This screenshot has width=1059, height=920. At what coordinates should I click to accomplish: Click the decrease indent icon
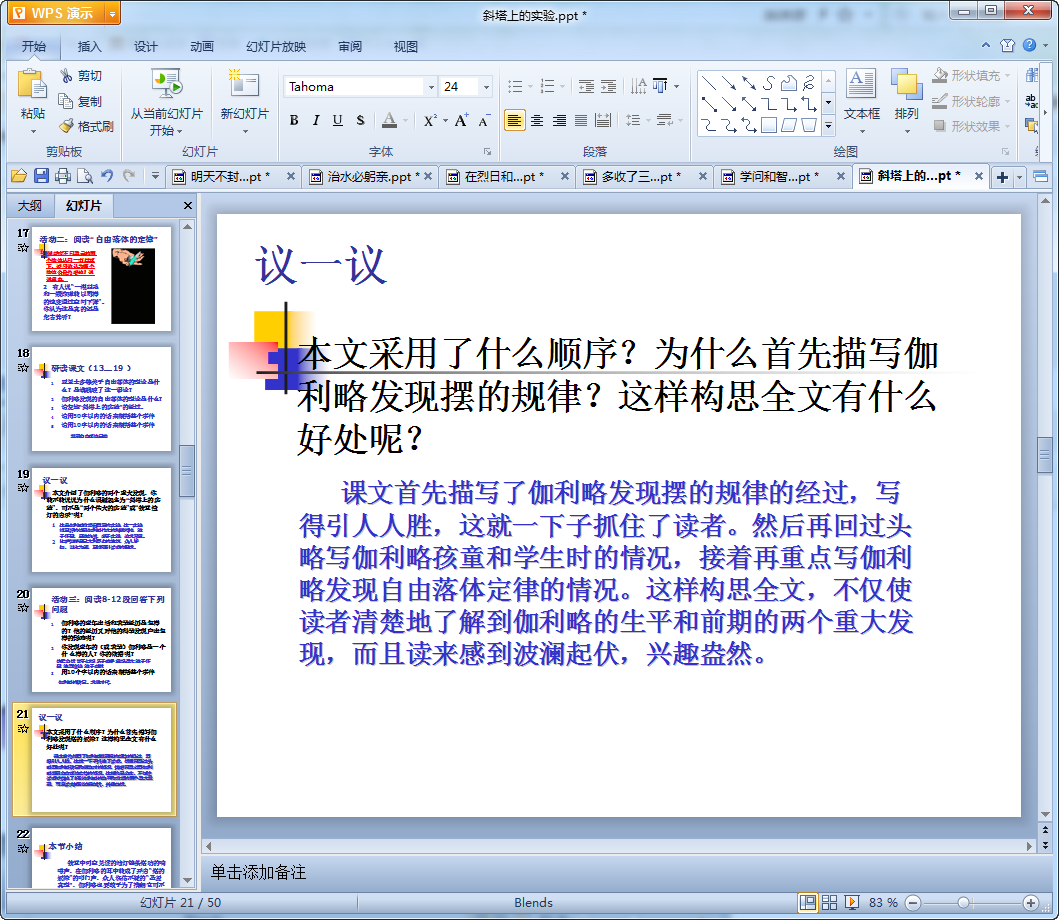point(586,86)
